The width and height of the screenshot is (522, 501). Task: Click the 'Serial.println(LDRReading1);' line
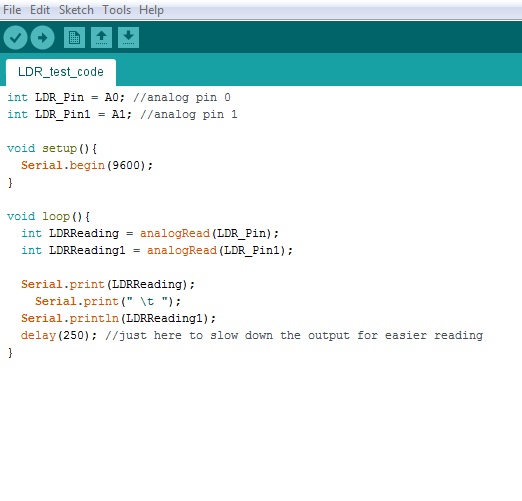[x=118, y=318]
